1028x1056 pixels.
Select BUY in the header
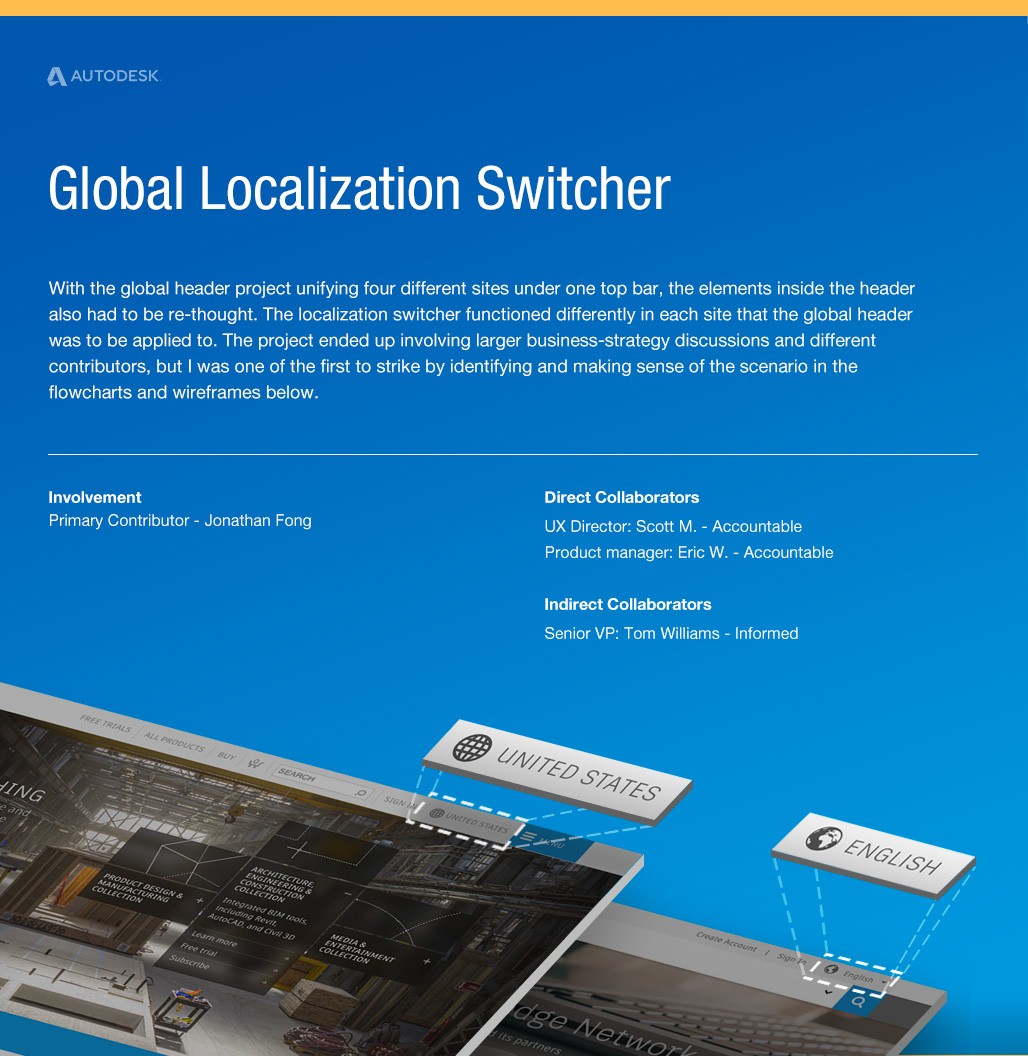tap(227, 756)
